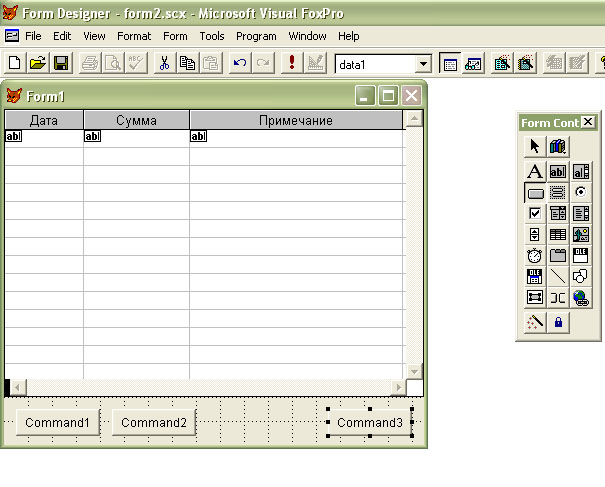Click the Command2 button on form
The height and width of the screenshot is (487, 605).
pos(155,423)
